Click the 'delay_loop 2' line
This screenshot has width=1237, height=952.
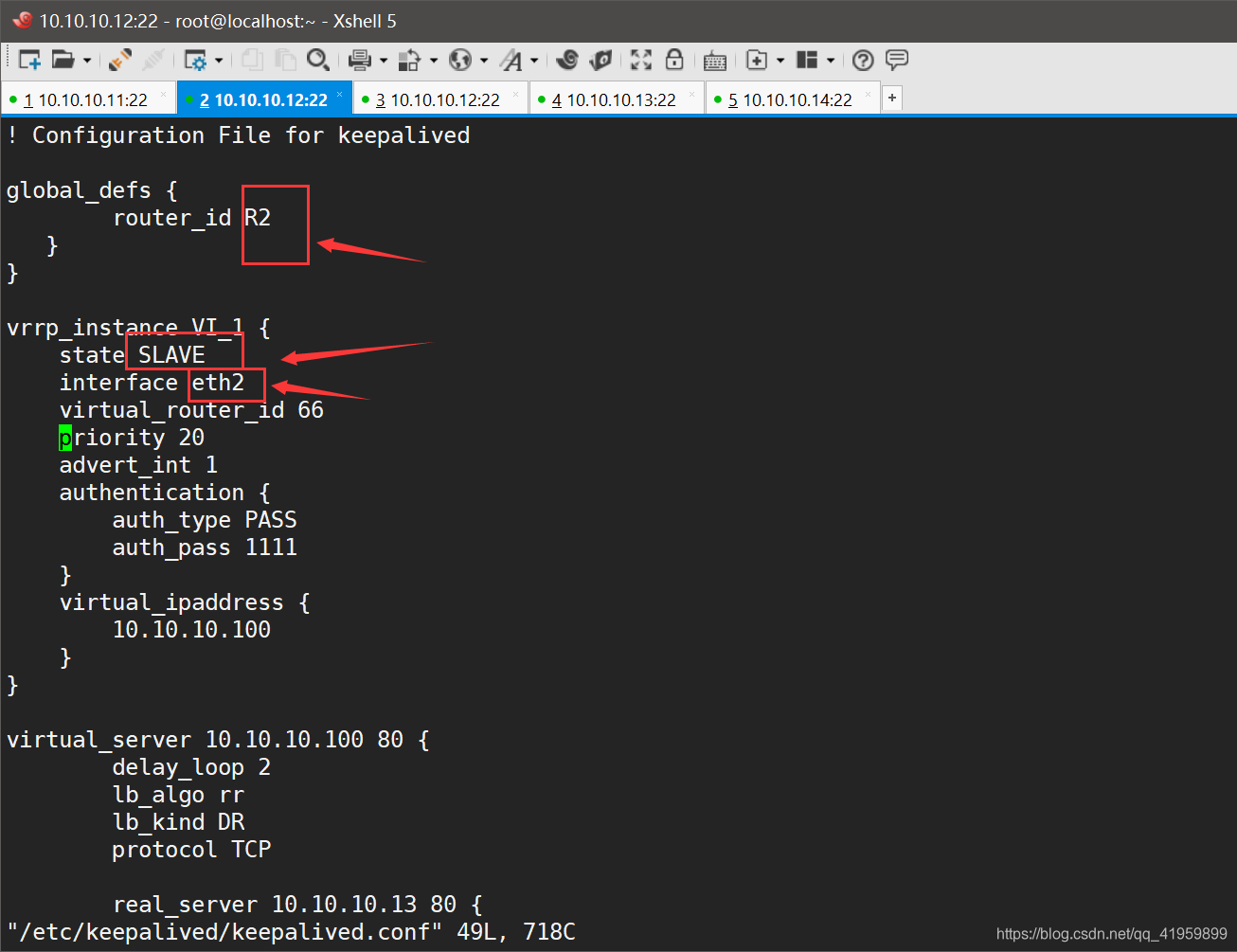191,767
